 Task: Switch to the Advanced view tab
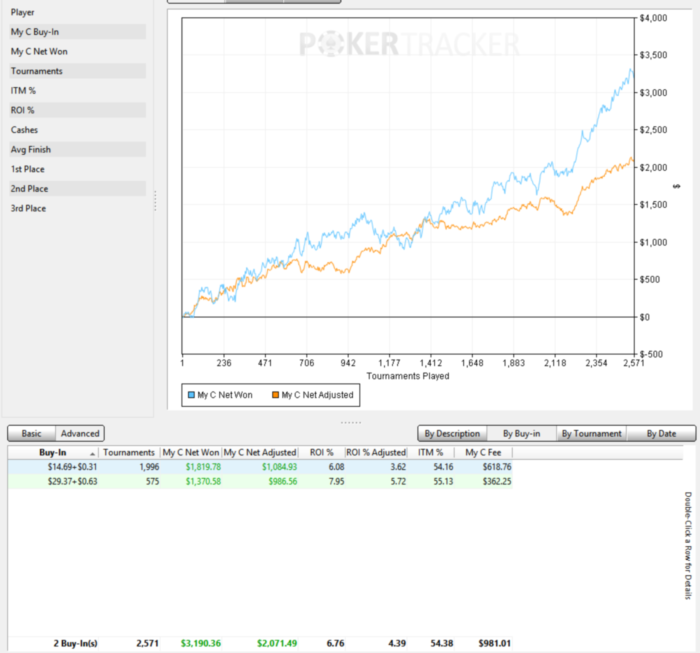coord(80,433)
